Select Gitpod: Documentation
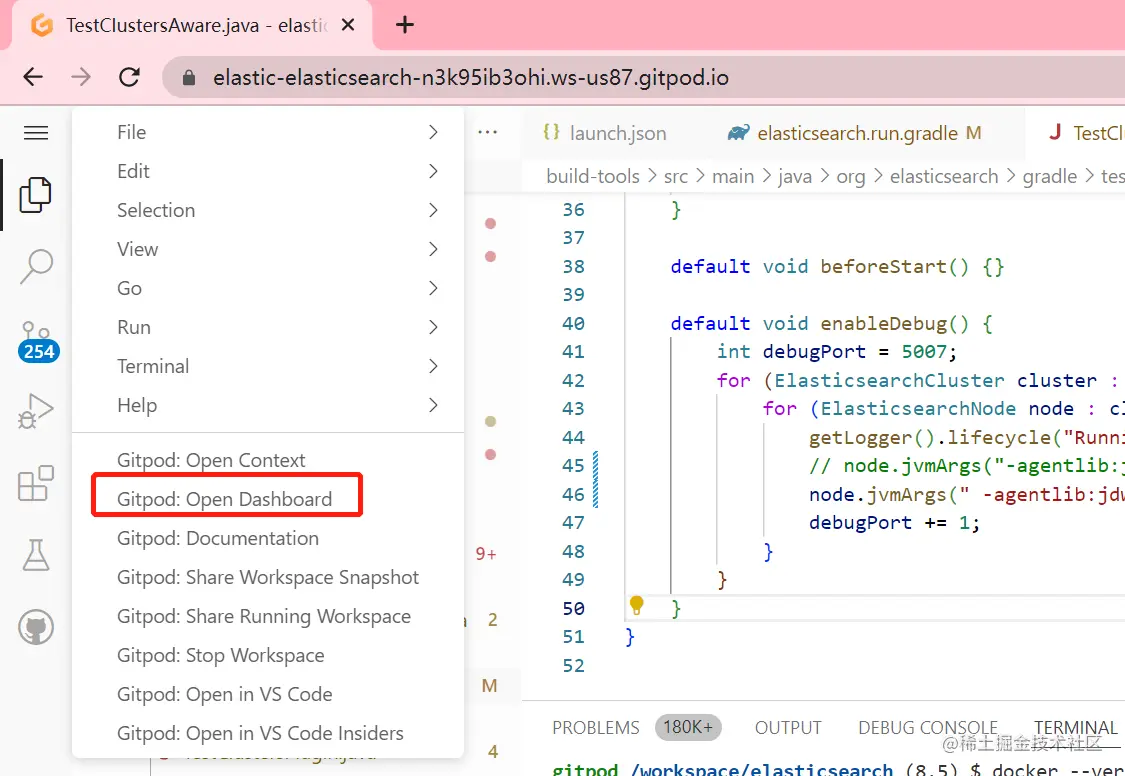The image size is (1125, 776). point(268,538)
